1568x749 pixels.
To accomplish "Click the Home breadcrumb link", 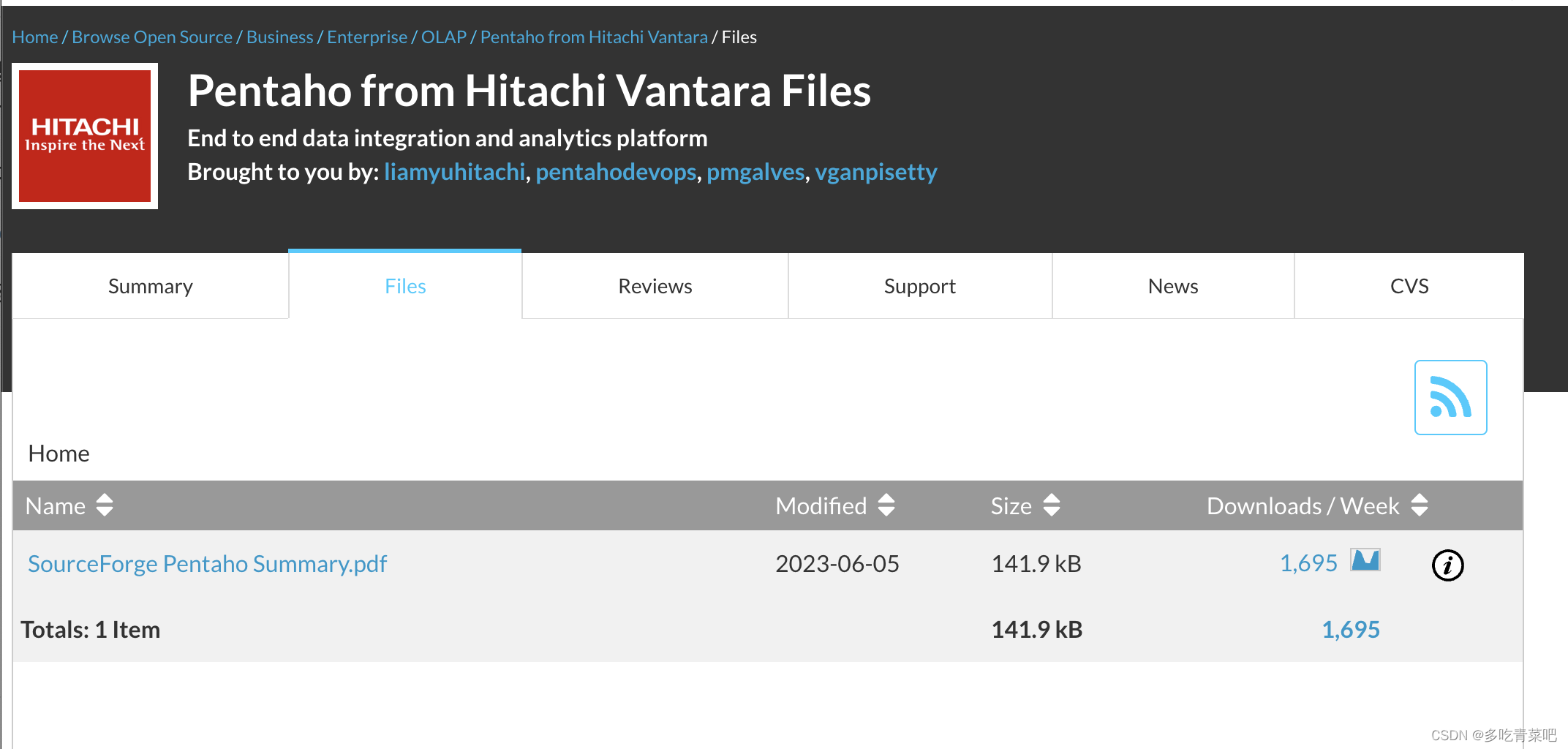I will click(35, 37).
